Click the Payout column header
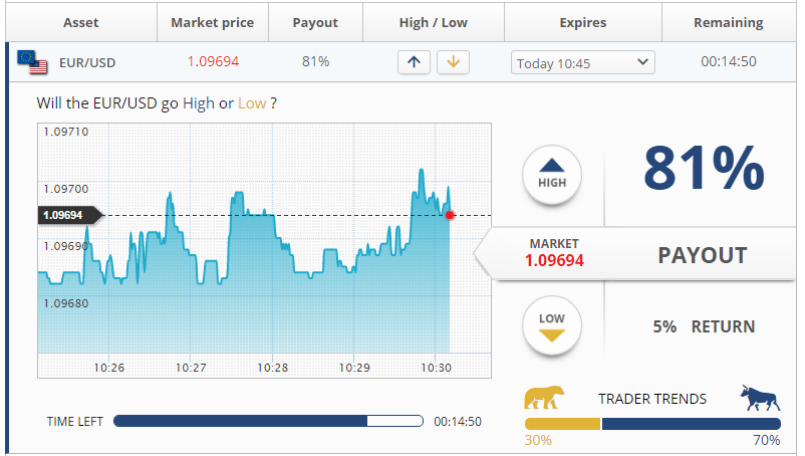This screenshot has height=456, width=805. coord(315,23)
